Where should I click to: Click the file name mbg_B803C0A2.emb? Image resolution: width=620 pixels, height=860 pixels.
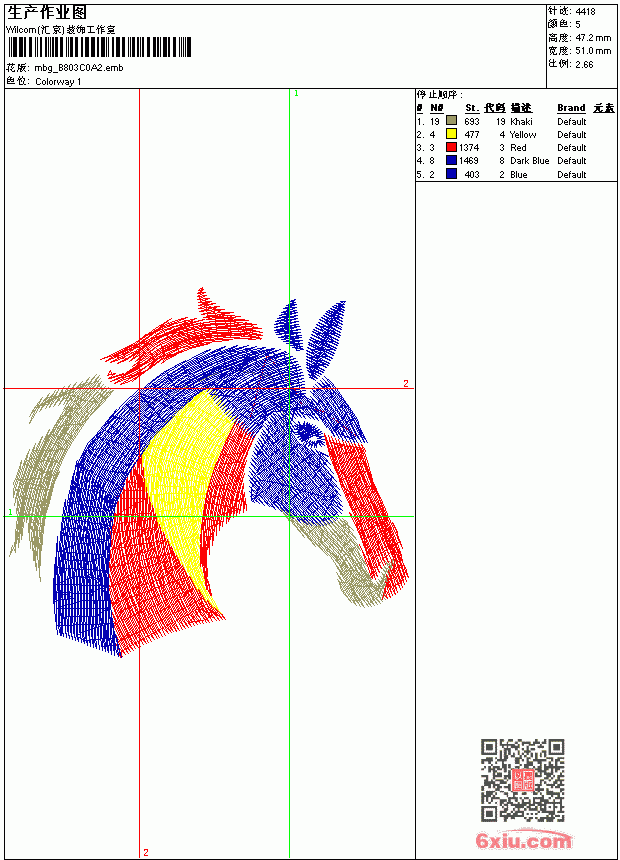(79, 68)
